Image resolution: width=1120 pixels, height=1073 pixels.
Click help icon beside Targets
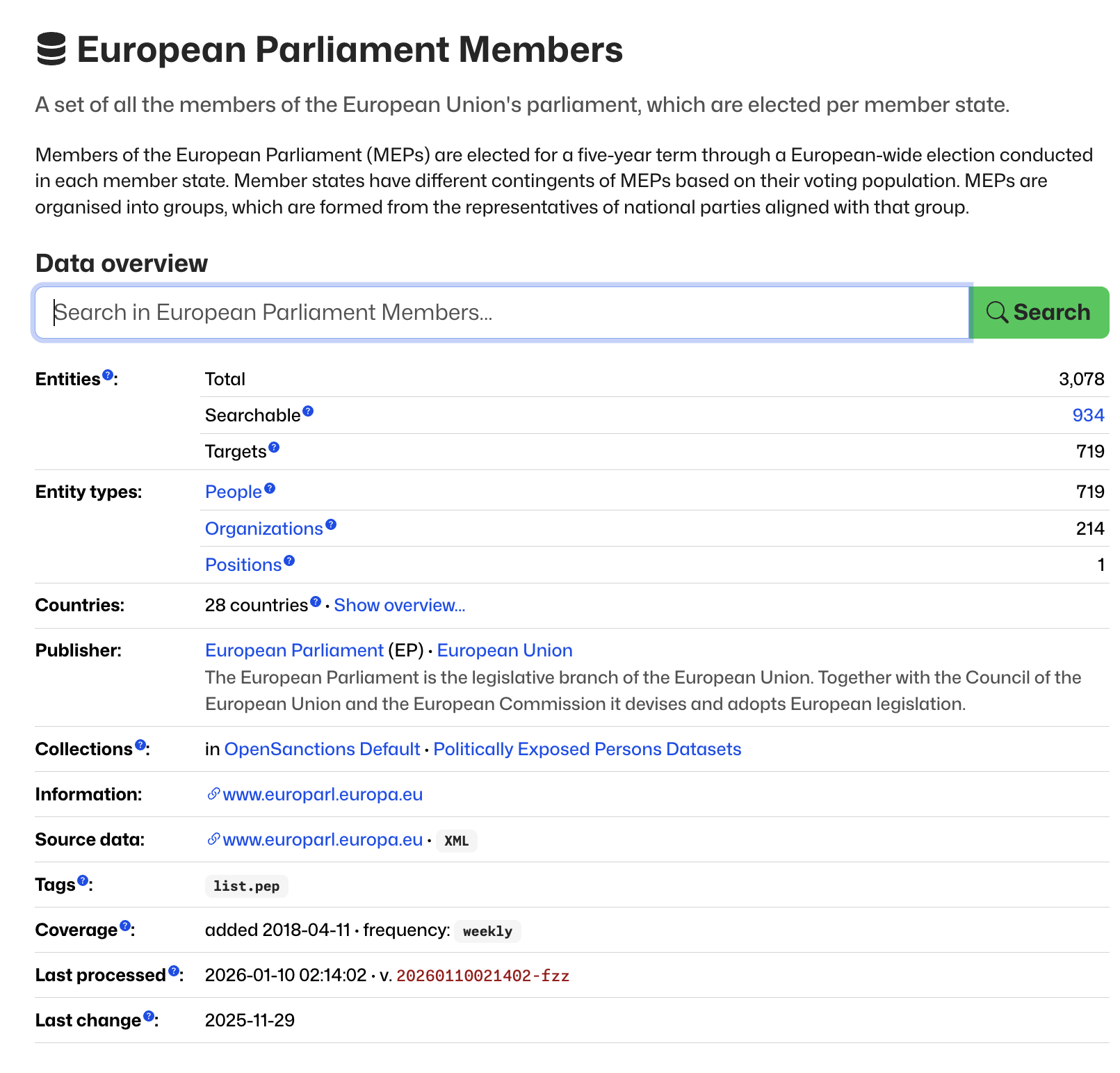274,447
